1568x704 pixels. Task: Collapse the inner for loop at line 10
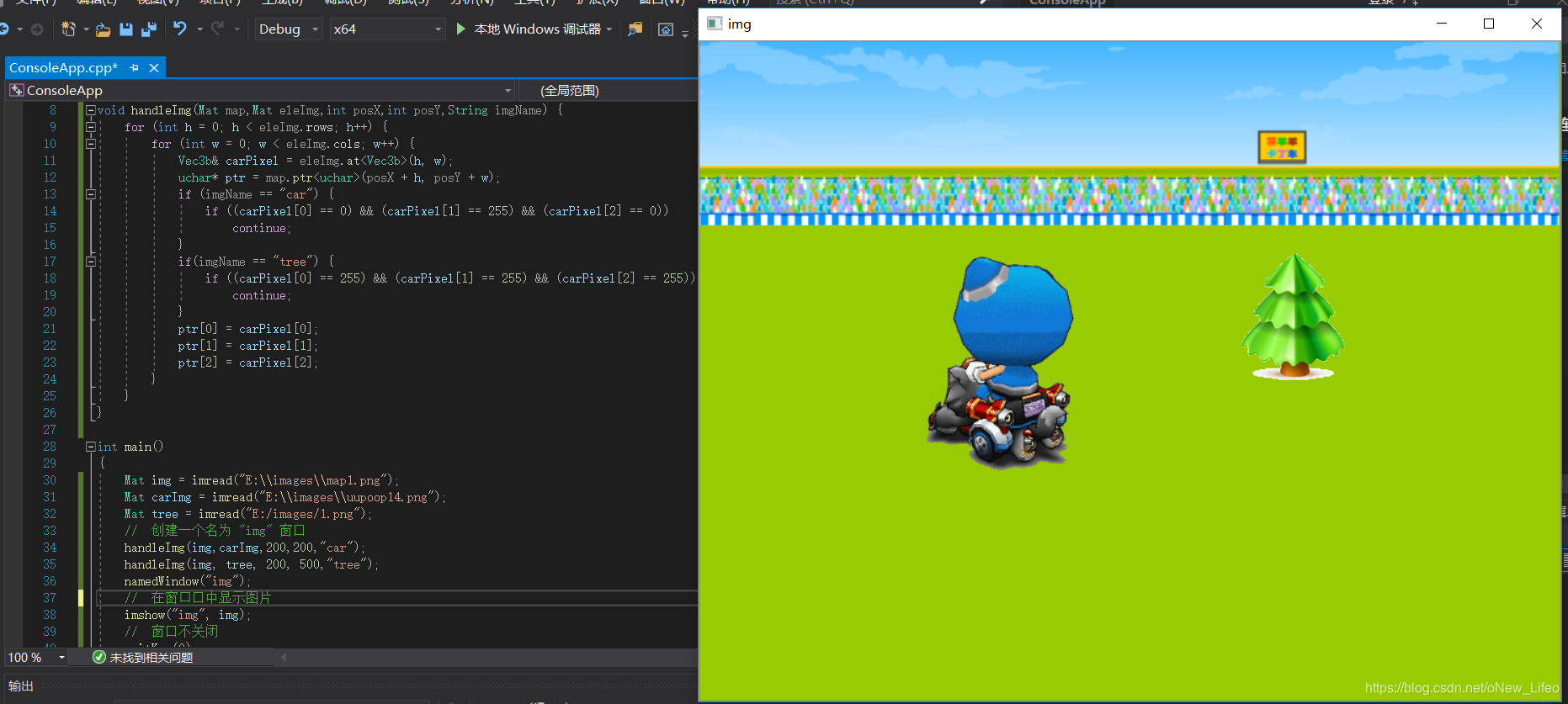tap(90, 144)
